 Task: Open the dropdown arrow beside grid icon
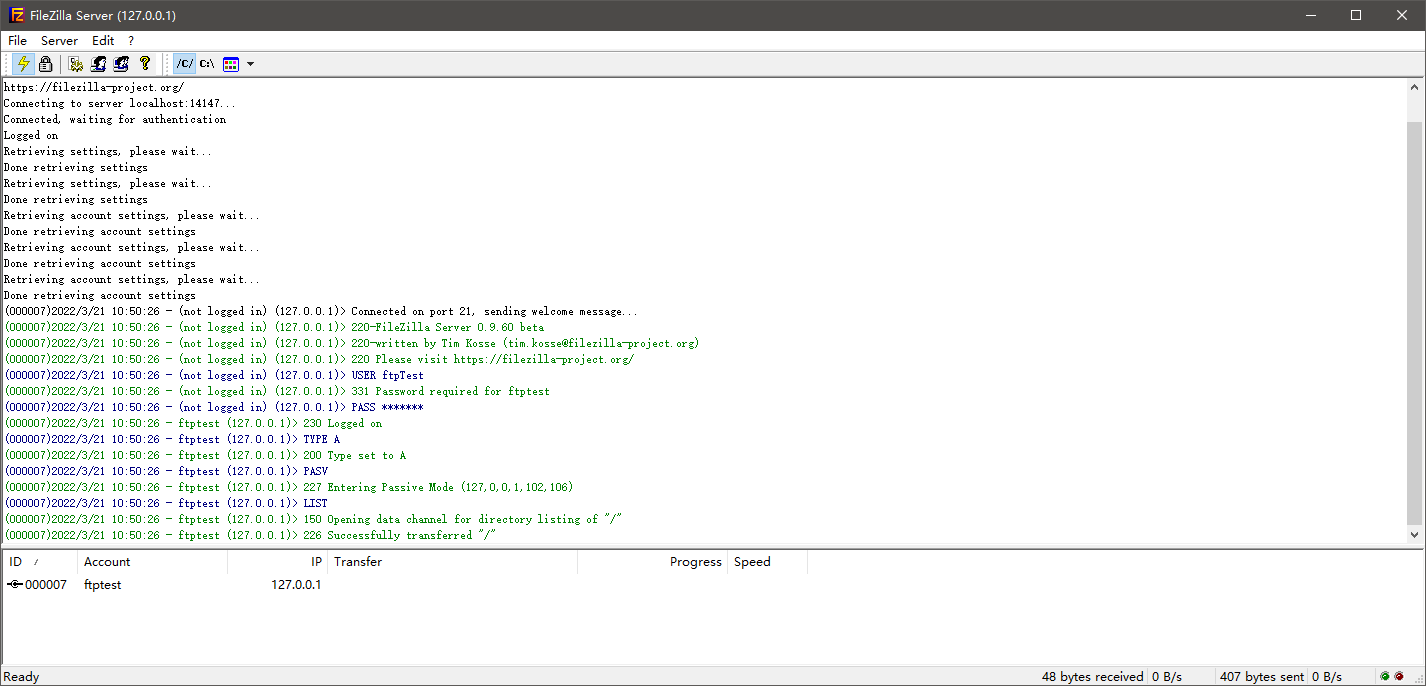pyautogui.click(x=250, y=64)
